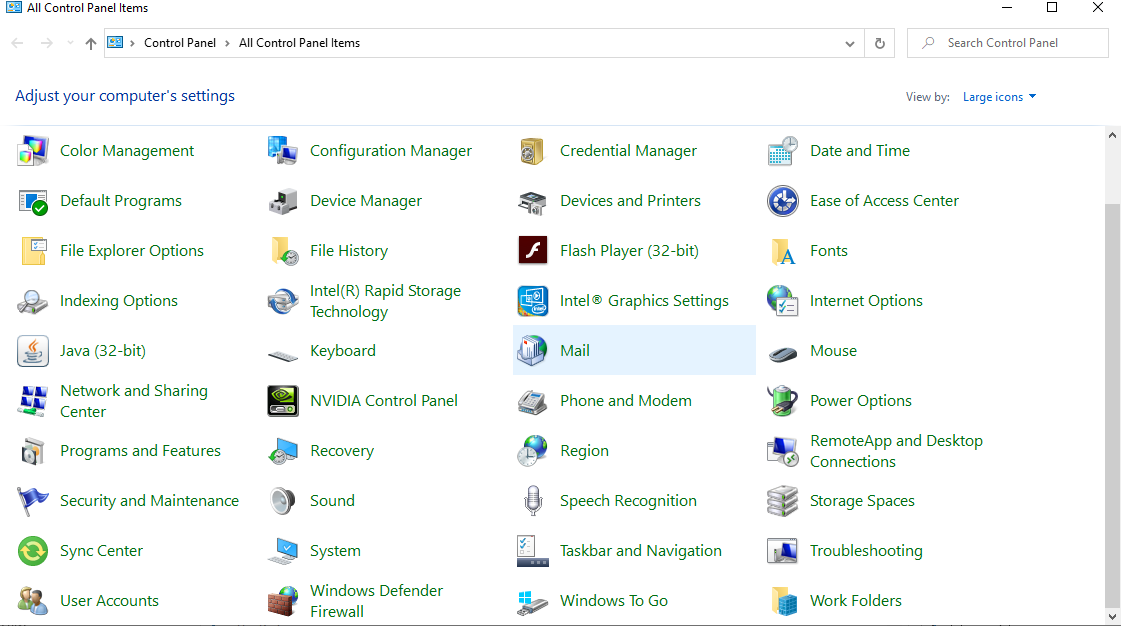1121x626 pixels.
Task: Expand the address bar history dropdown
Action: [x=849, y=43]
